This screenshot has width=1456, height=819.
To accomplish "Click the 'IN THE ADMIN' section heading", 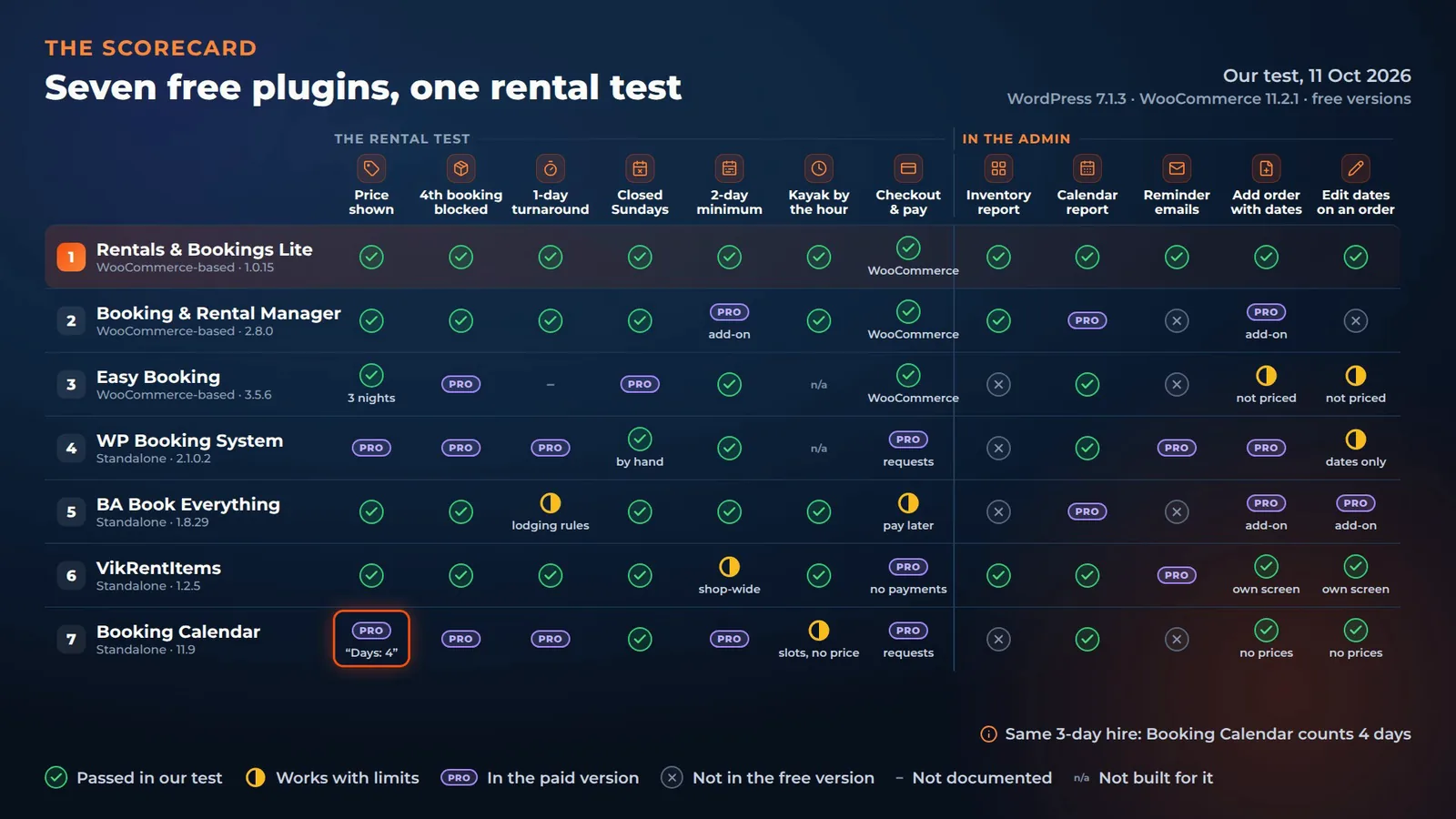I will click(x=1016, y=138).
